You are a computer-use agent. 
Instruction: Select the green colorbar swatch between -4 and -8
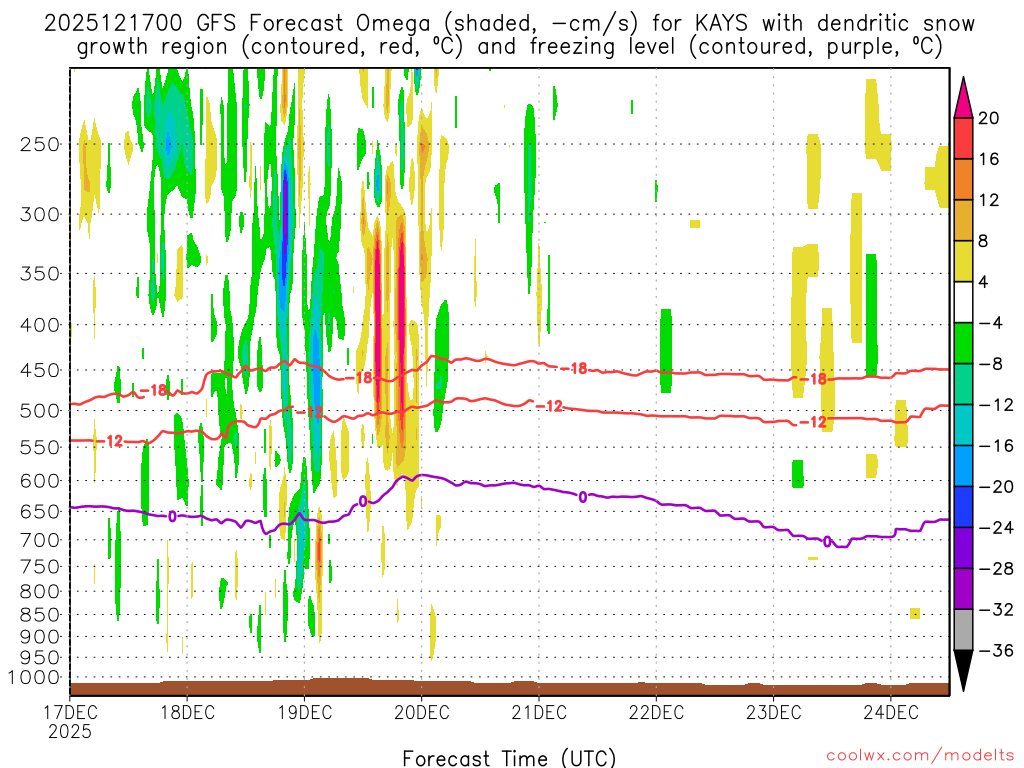[963, 343]
